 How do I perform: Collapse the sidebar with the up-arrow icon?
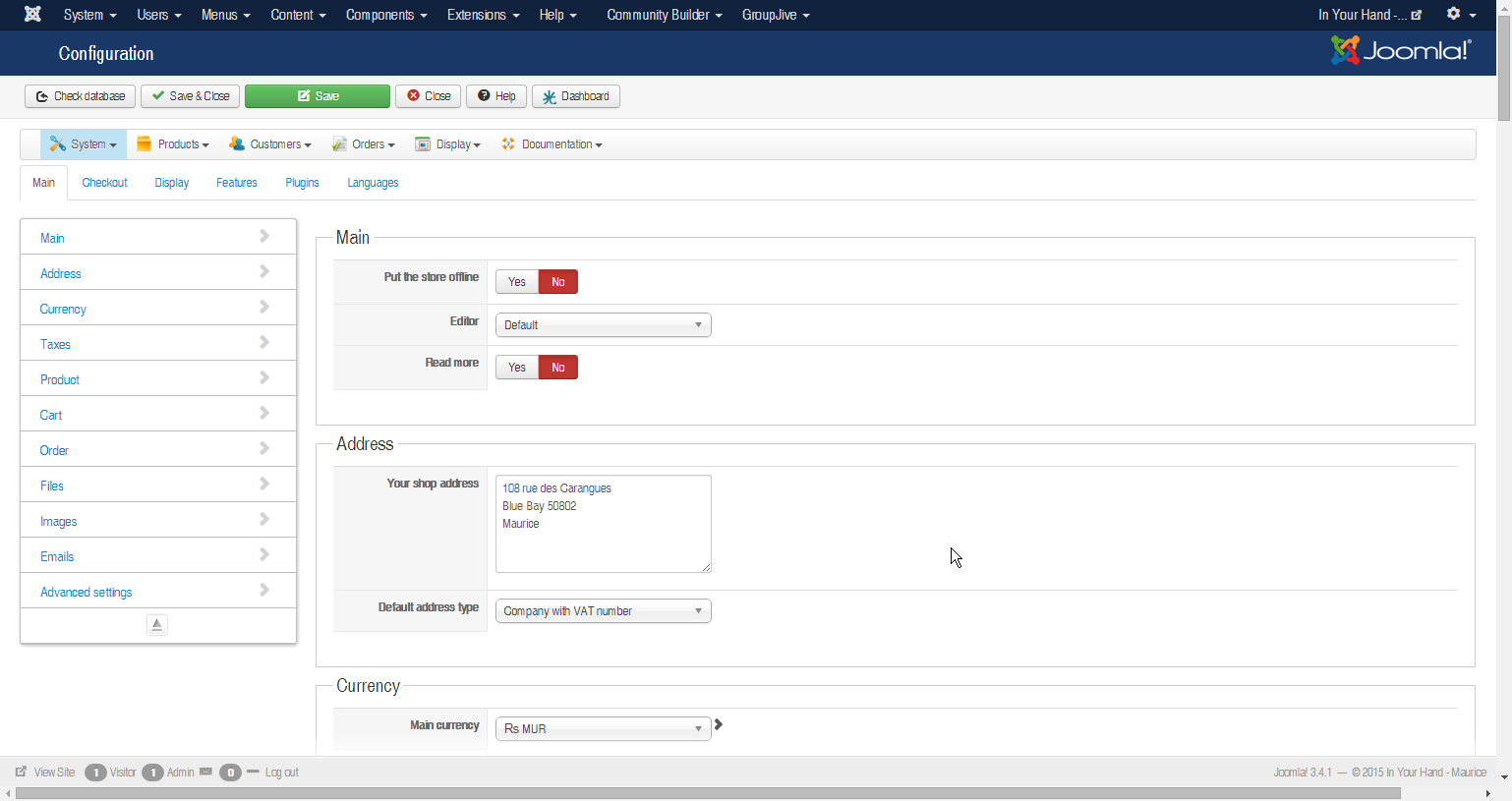point(157,625)
